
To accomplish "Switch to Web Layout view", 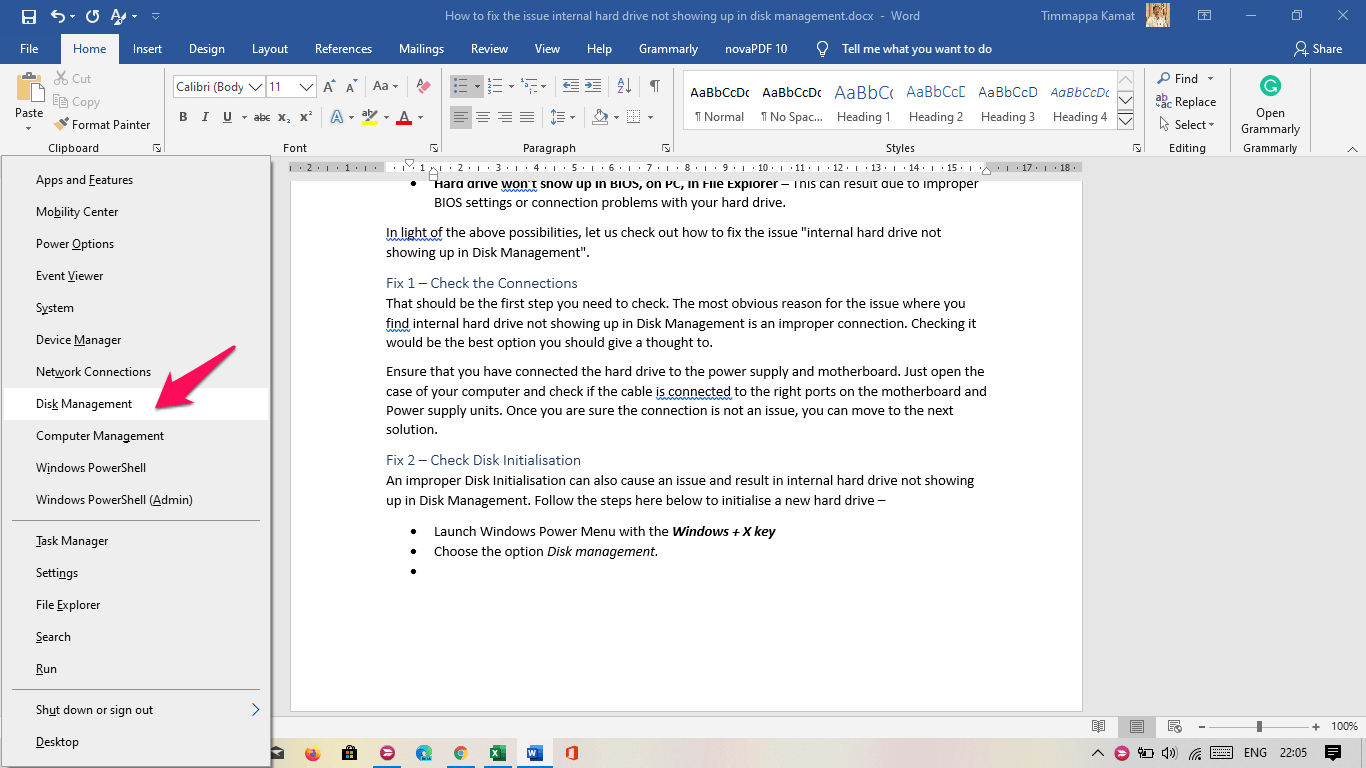I will [x=1174, y=726].
